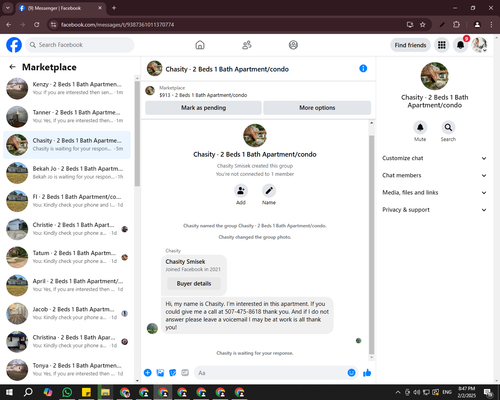Open more actions plus icon in composer
Viewport: 500px width, 400px height.
coord(148,373)
